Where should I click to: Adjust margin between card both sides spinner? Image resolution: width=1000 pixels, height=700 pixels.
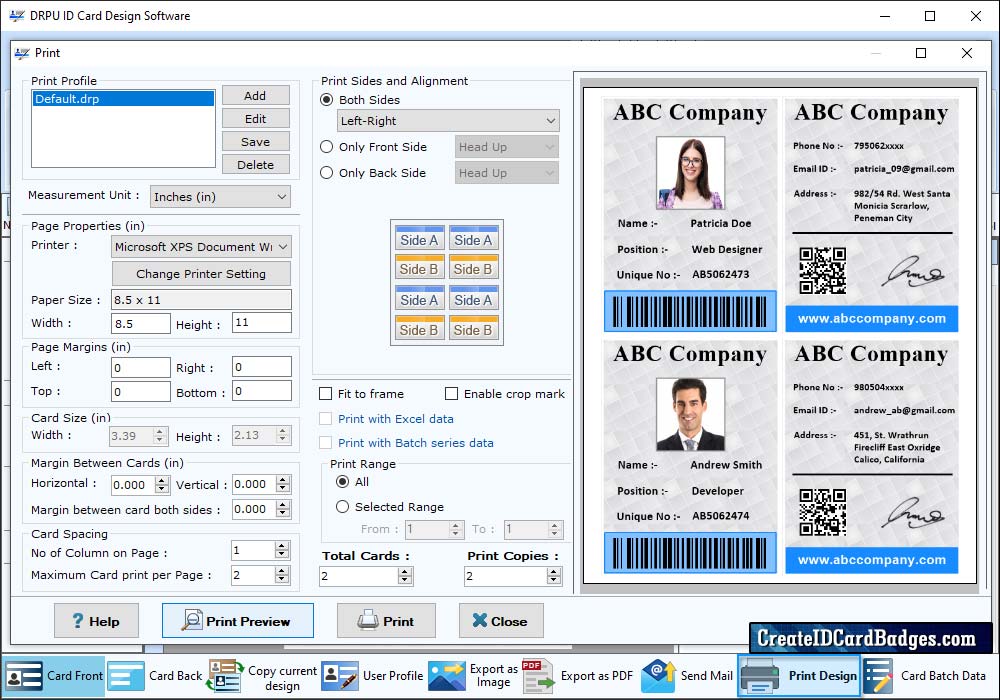[x=283, y=509]
